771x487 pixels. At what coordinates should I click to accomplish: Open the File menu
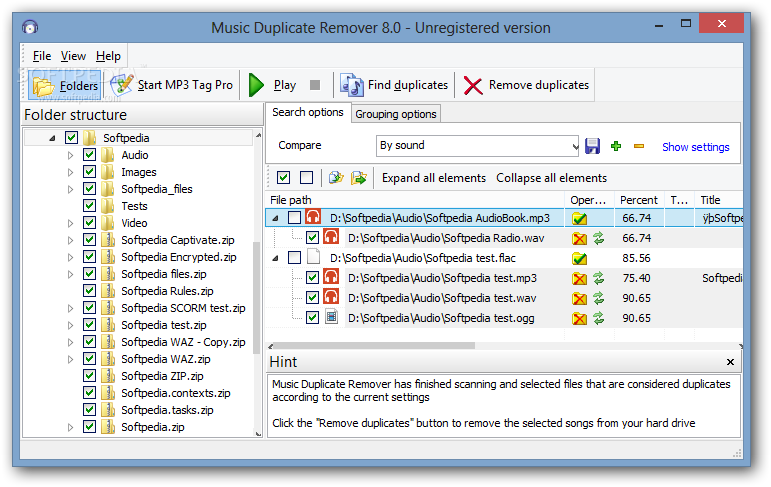42,56
